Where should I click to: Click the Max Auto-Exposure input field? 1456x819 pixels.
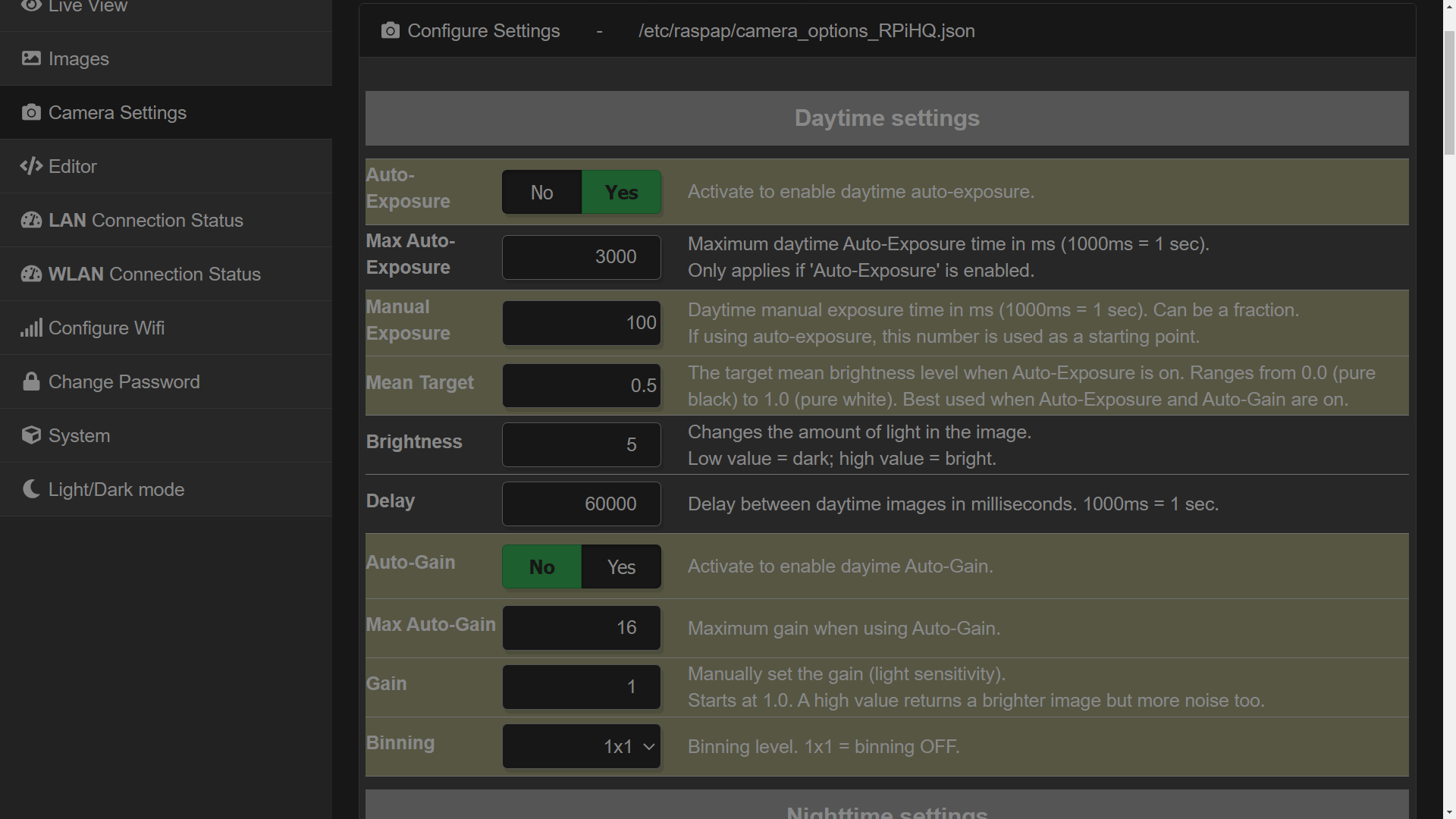coord(582,257)
